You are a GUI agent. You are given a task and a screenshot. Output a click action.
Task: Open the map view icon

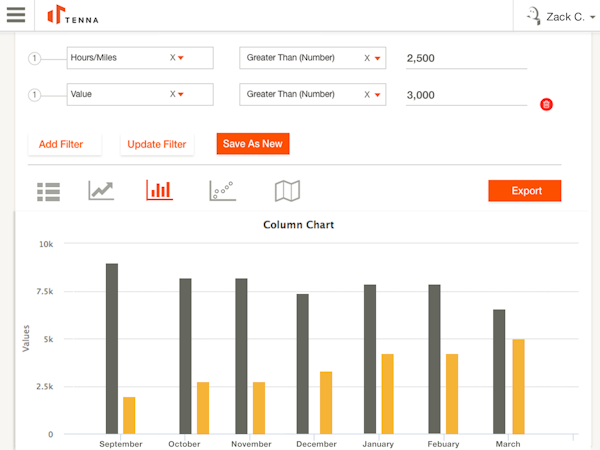(288, 190)
